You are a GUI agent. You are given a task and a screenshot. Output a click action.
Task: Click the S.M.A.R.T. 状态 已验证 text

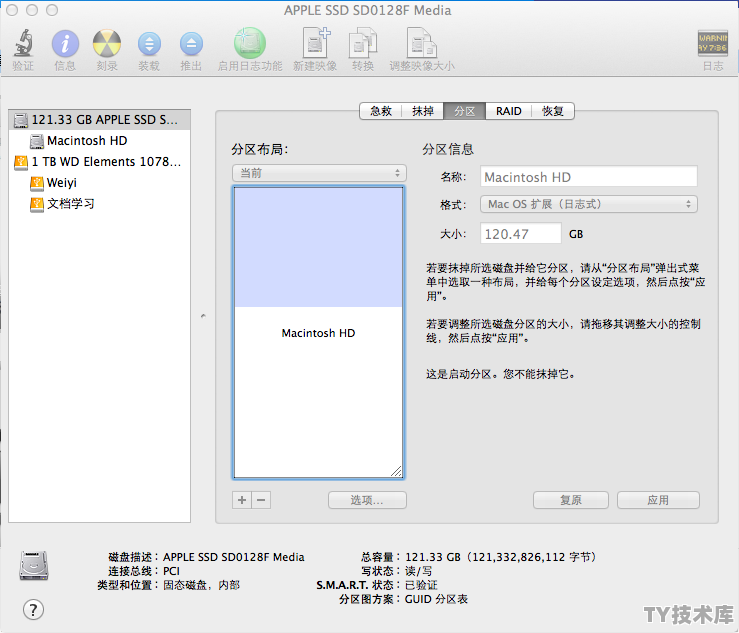pyautogui.click(x=377, y=585)
